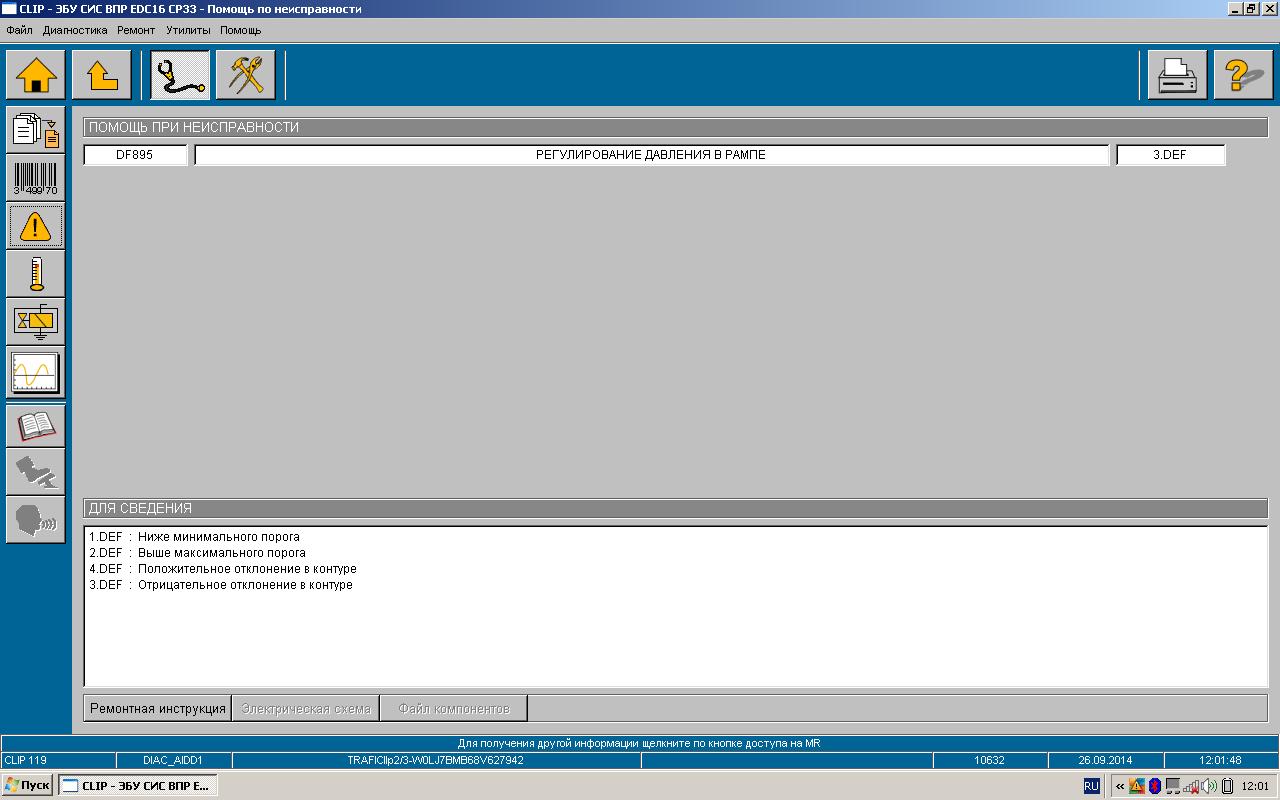The width and height of the screenshot is (1280, 800).
Task: Click the barcode identification sidebar icon
Action: pos(36,178)
